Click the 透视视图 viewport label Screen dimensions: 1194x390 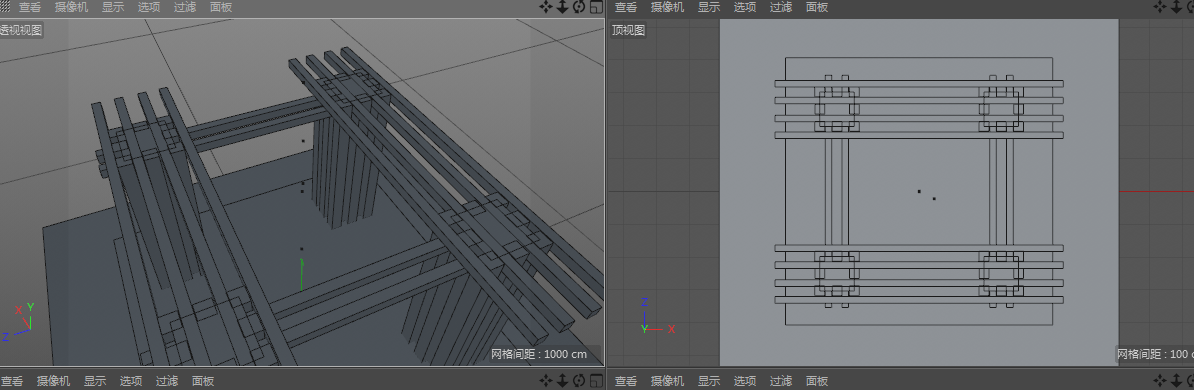coord(21,30)
